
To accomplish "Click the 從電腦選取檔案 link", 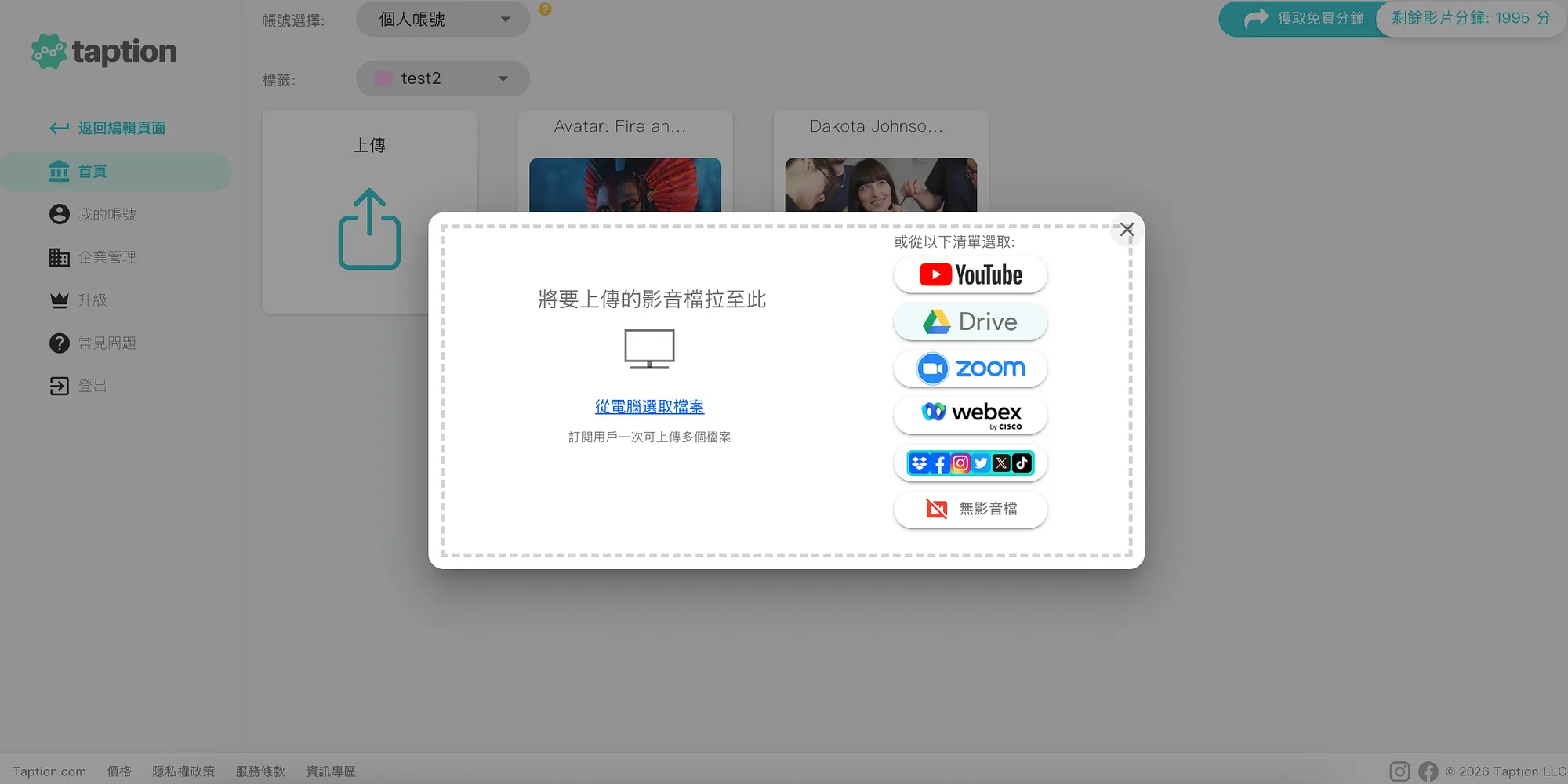I will click(x=649, y=406).
